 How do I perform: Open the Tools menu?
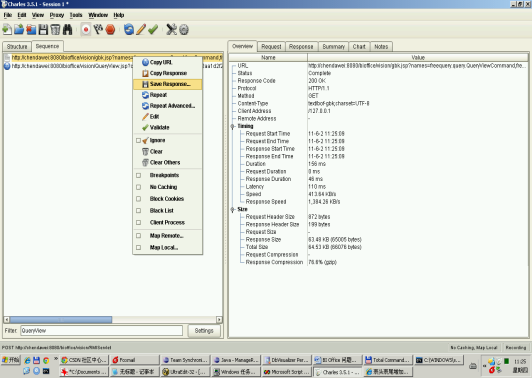[76, 15]
